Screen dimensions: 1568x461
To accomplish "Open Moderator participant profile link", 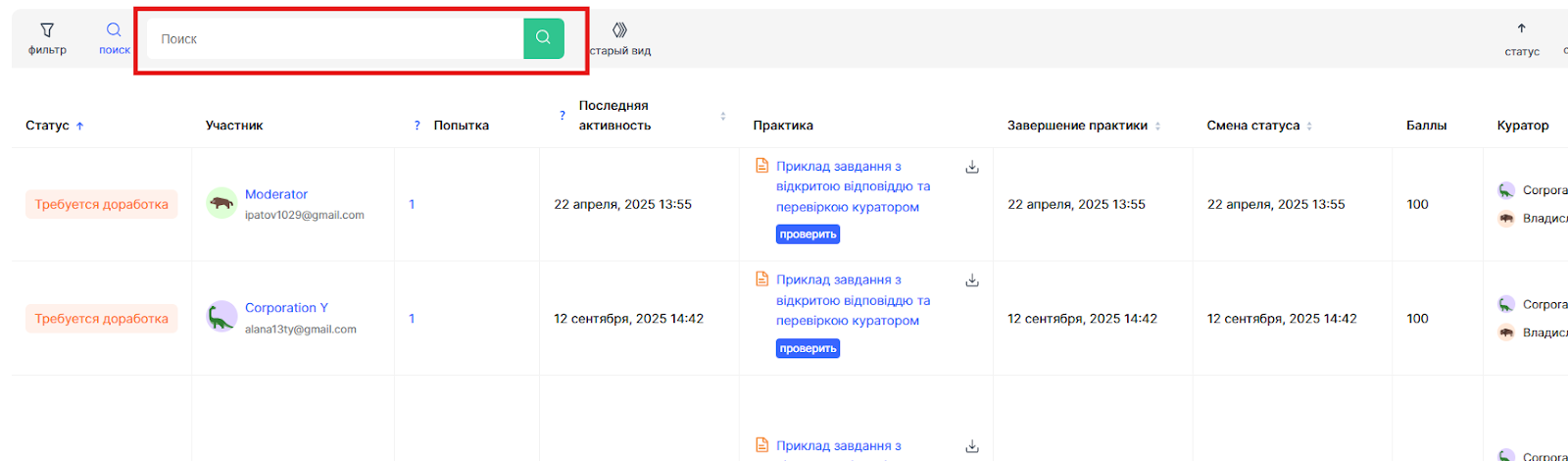I will pos(276,194).
